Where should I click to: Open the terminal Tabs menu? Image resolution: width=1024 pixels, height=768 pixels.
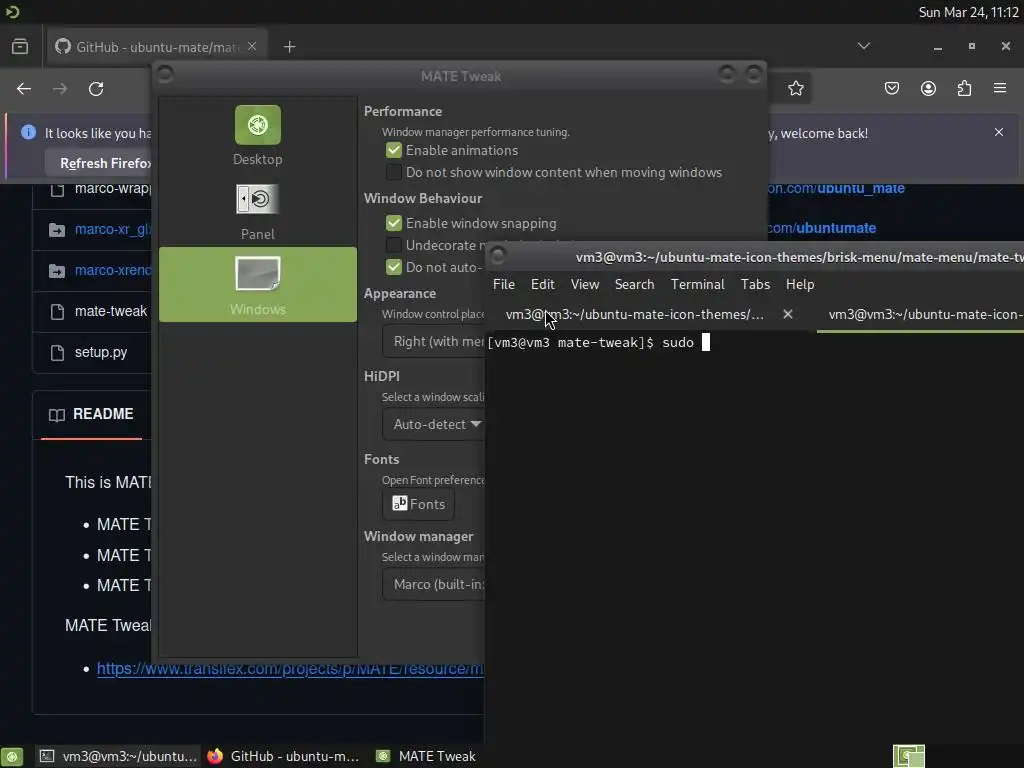tap(755, 284)
